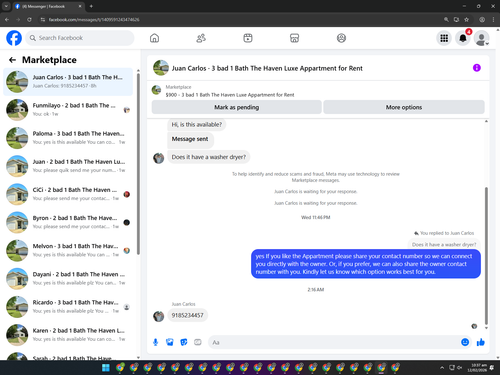Click the 'Hi, is this available?' message

click(x=197, y=125)
